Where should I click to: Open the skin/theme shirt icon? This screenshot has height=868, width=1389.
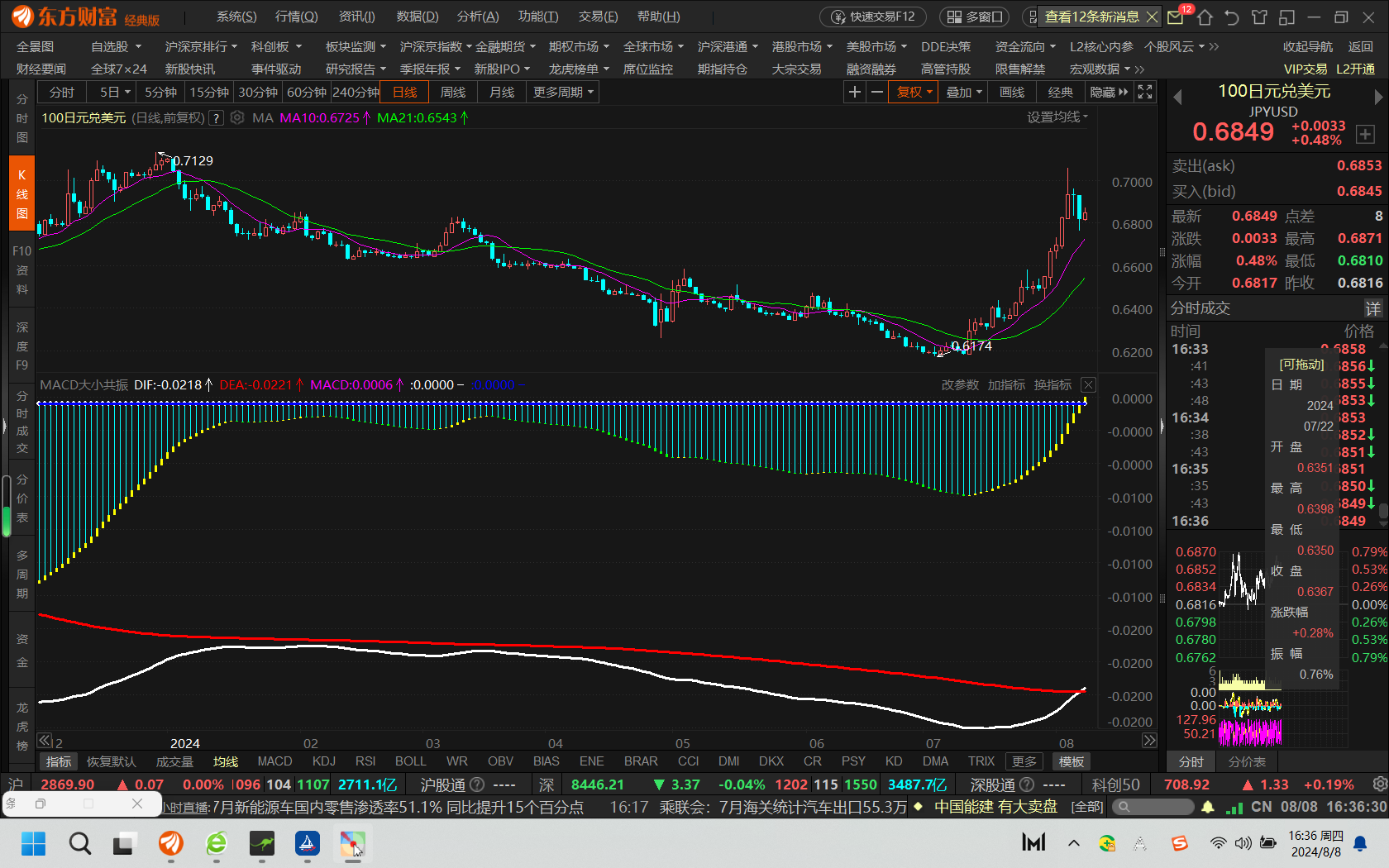(1259, 17)
